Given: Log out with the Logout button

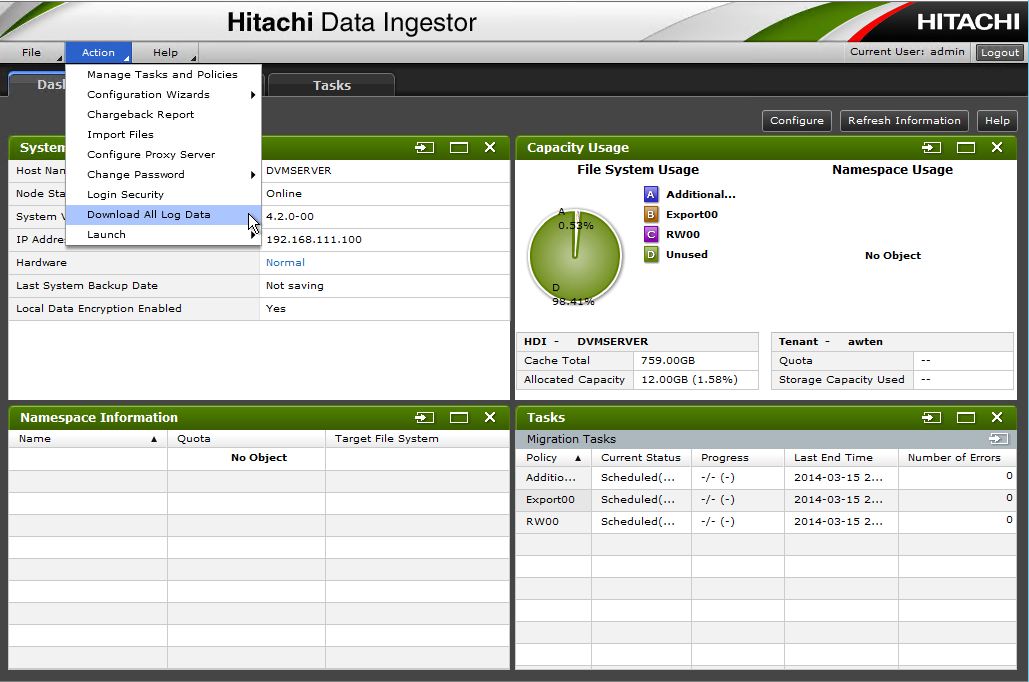Looking at the screenshot, I should [999, 53].
